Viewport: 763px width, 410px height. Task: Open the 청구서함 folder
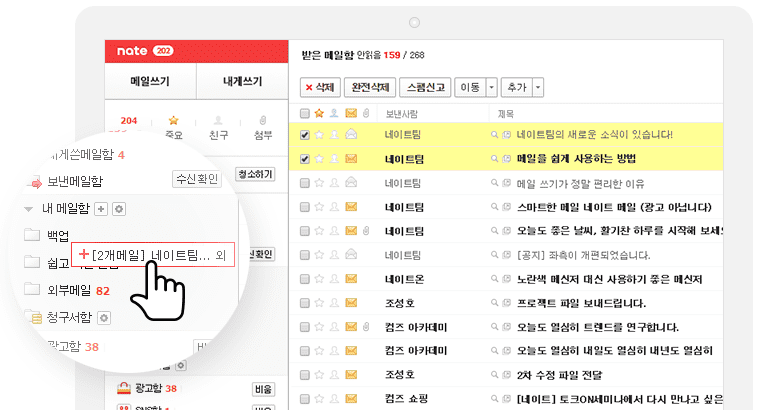(x=69, y=318)
